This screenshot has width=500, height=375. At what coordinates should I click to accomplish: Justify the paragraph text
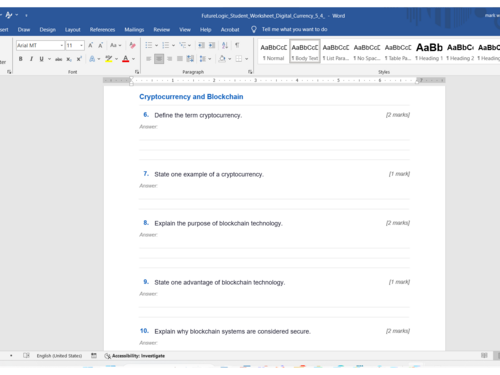tap(180, 59)
